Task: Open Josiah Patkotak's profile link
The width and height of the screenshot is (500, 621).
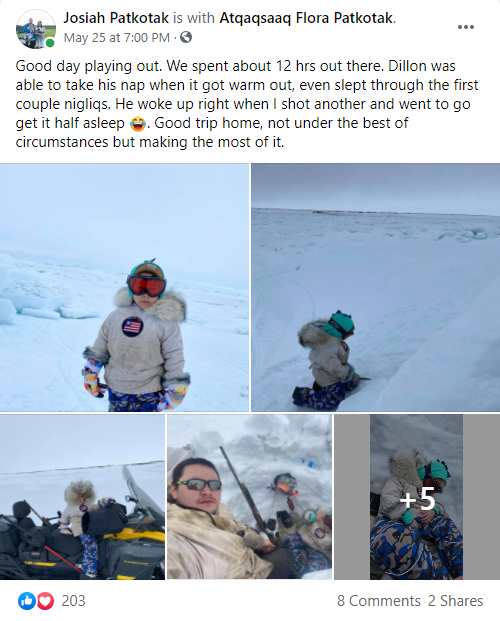Action: click(x=116, y=18)
